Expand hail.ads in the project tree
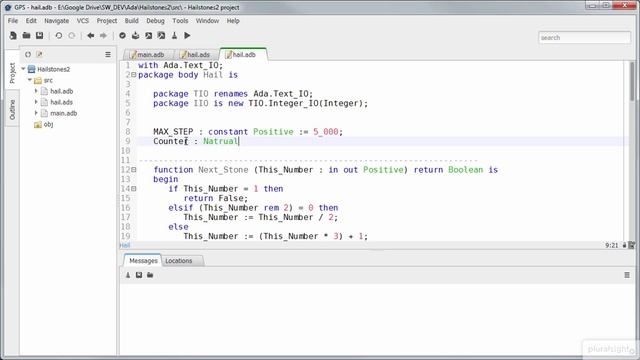The height and width of the screenshot is (360, 640). click(36, 102)
